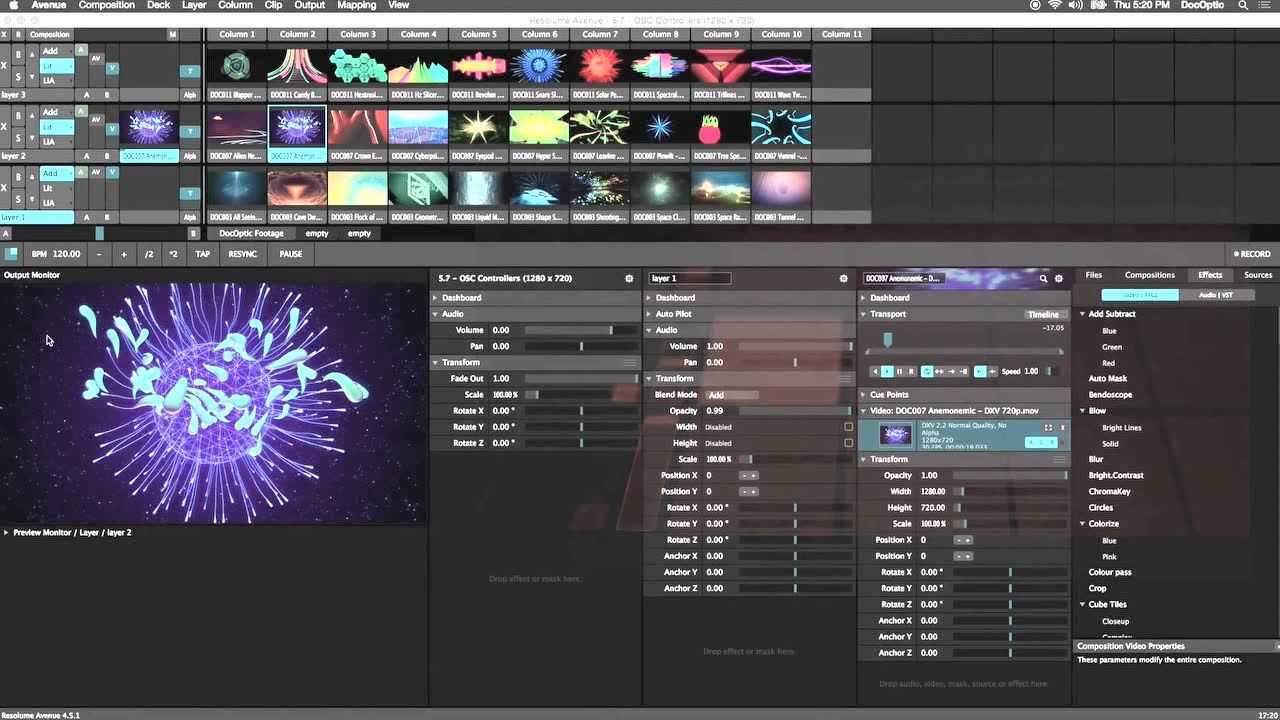This screenshot has height=720, width=1280.
Task: Click the search magnifier in the clip panel
Action: click(x=1043, y=278)
